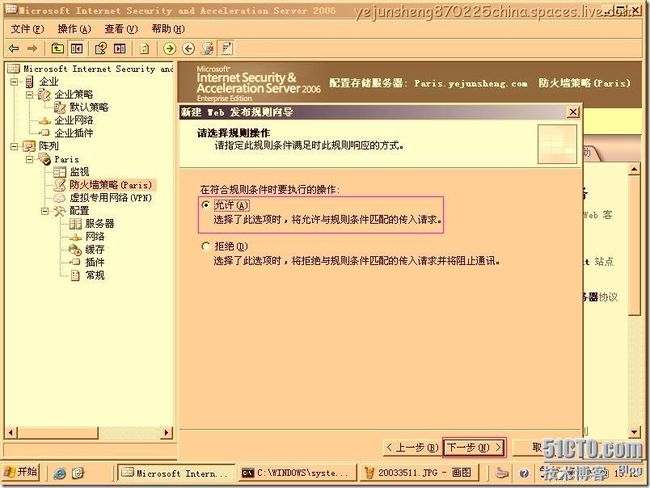Click the tree pane horizontal scrollbar thumb

(57, 433)
